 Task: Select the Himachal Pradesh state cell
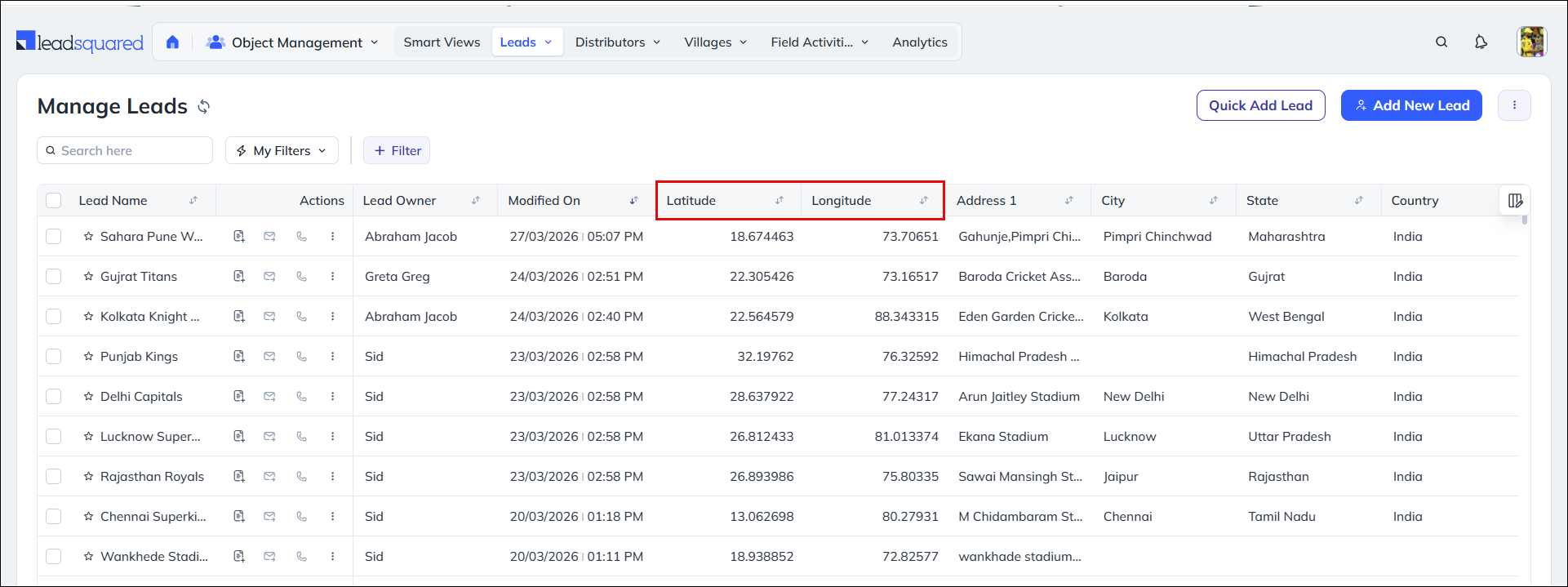pos(1303,357)
